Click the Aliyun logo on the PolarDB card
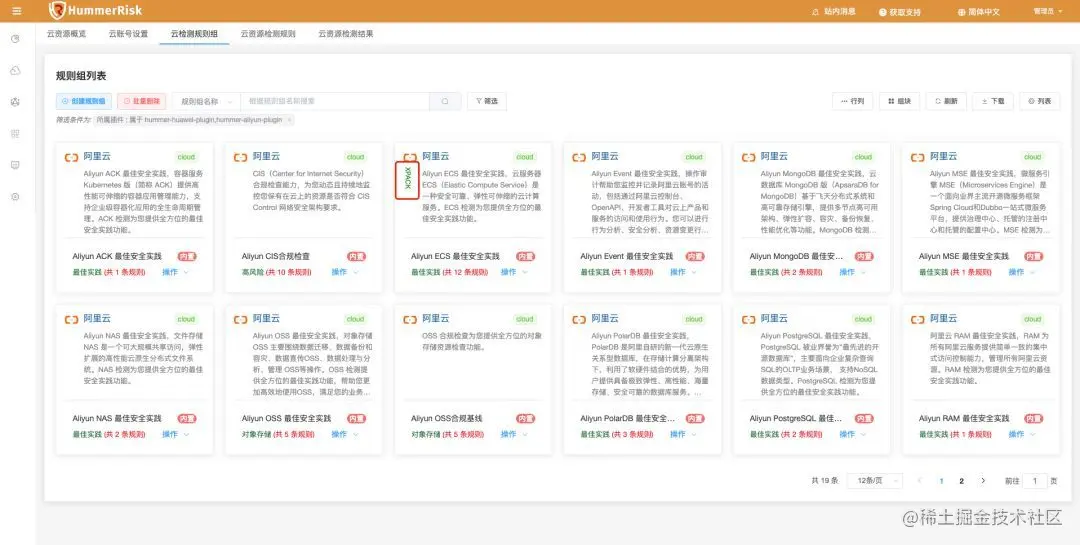The height and width of the screenshot is (545, 1080). (579, 320)
